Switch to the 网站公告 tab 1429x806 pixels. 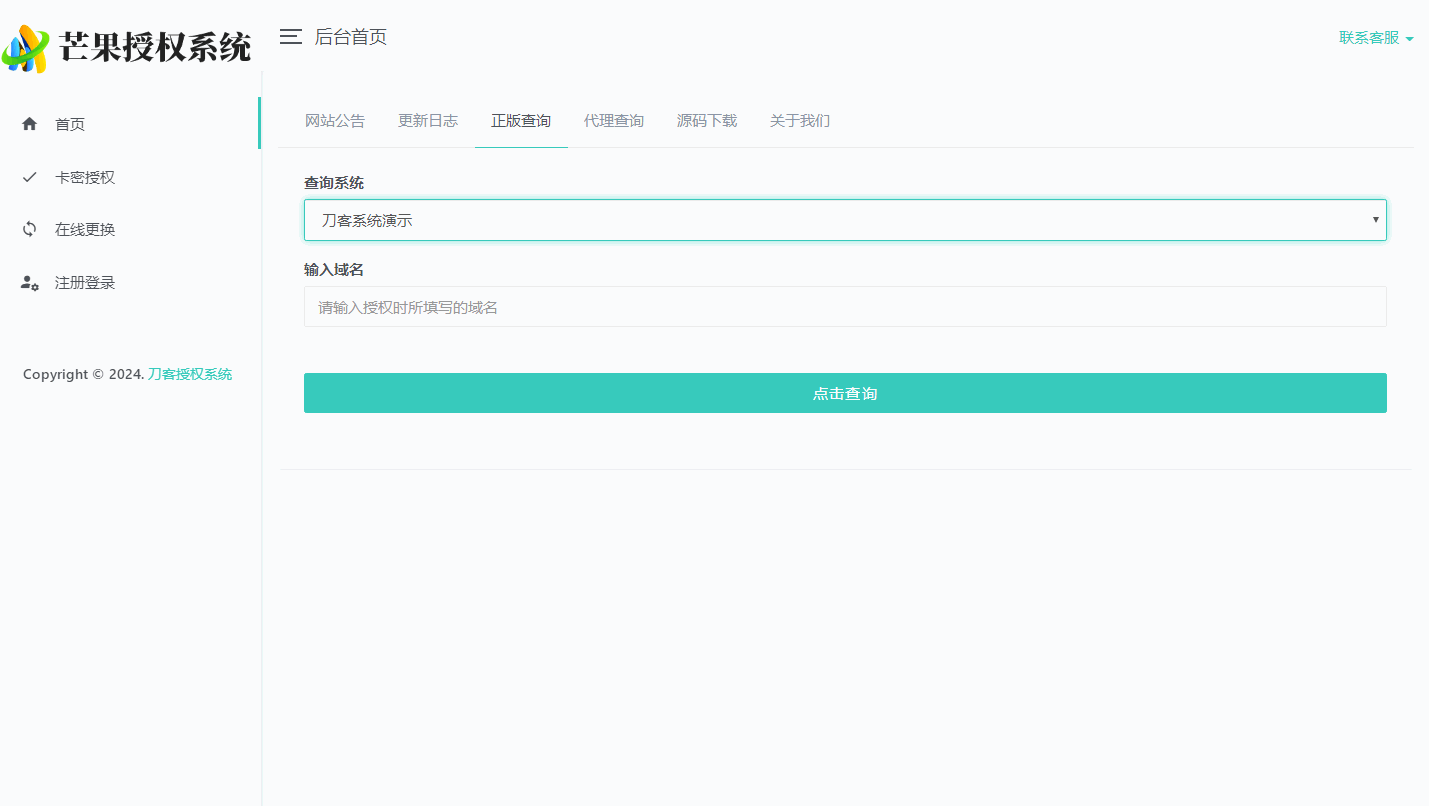point(335,121)
